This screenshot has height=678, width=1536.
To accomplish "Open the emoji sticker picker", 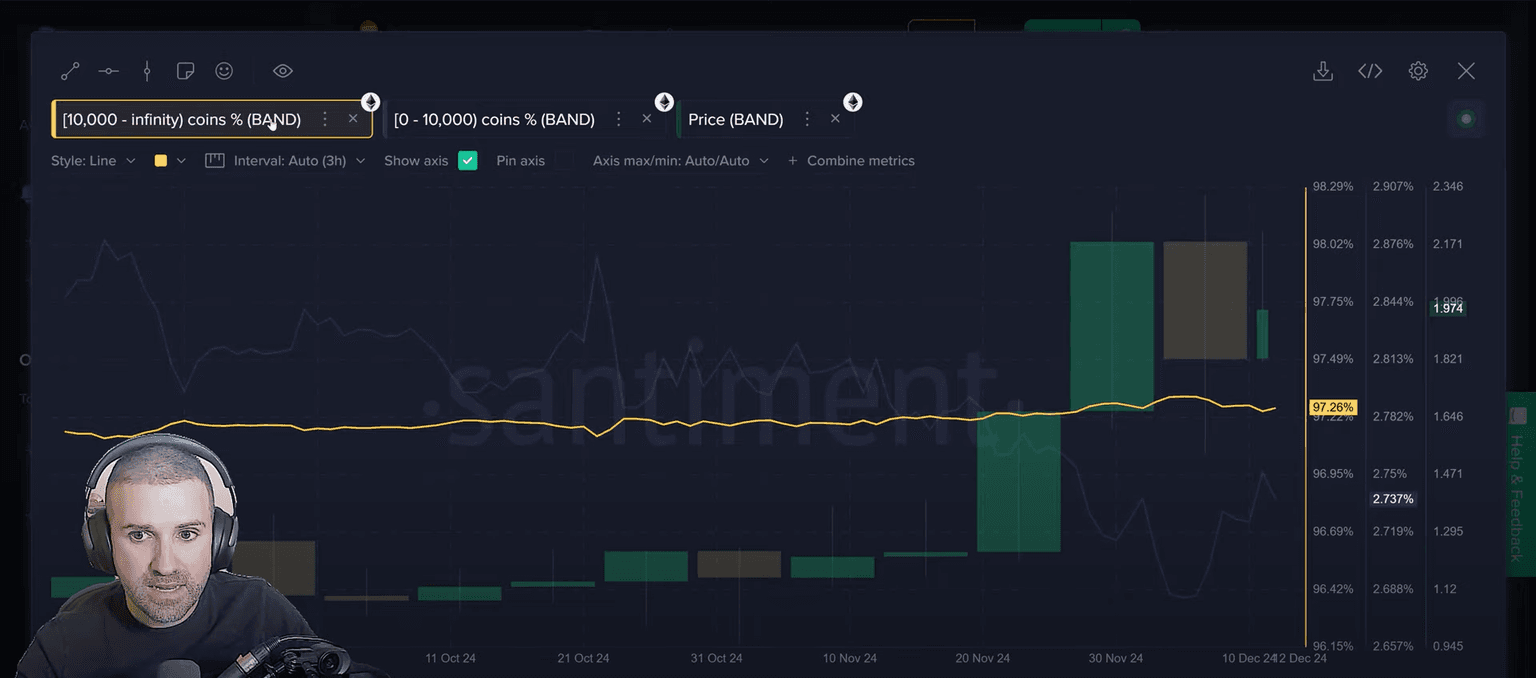I will 224,71.
